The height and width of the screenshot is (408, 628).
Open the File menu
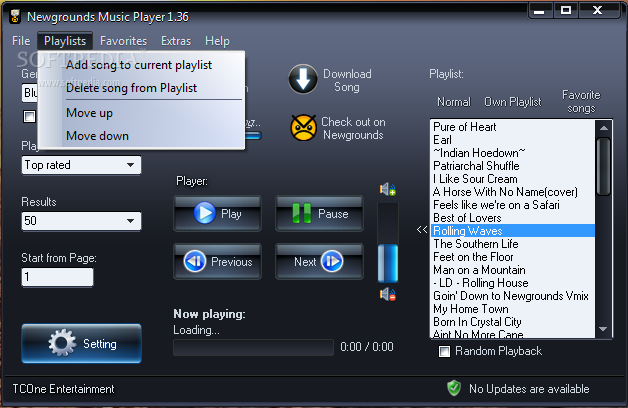21,41
